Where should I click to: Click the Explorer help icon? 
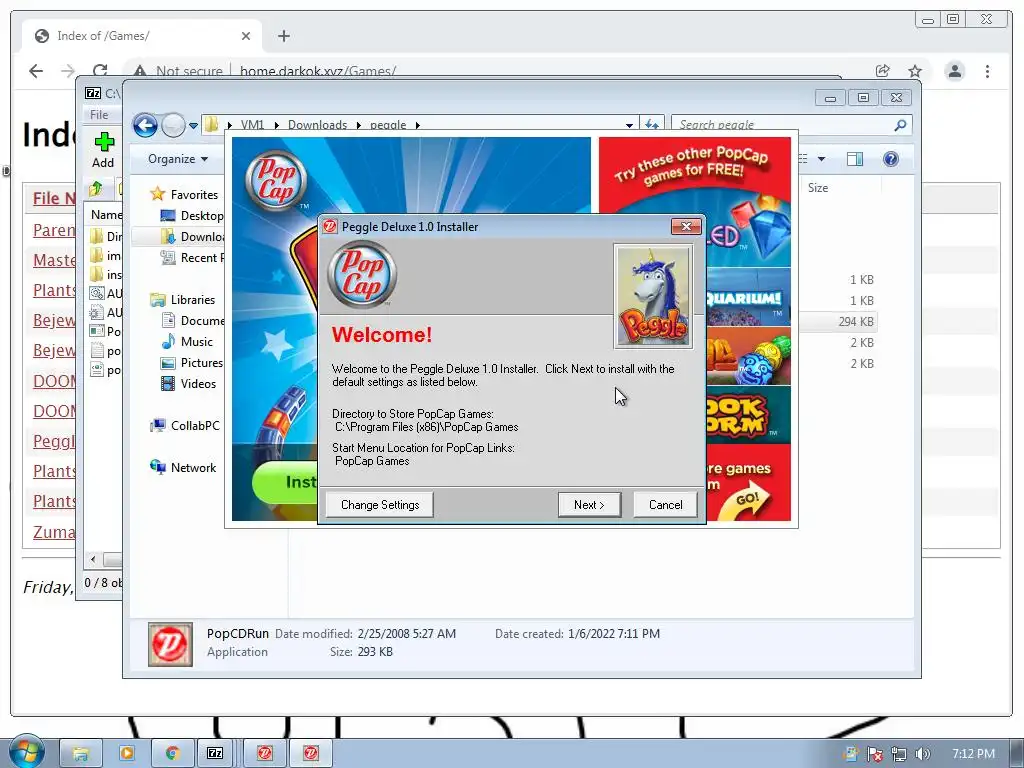(x=890, y=159)
